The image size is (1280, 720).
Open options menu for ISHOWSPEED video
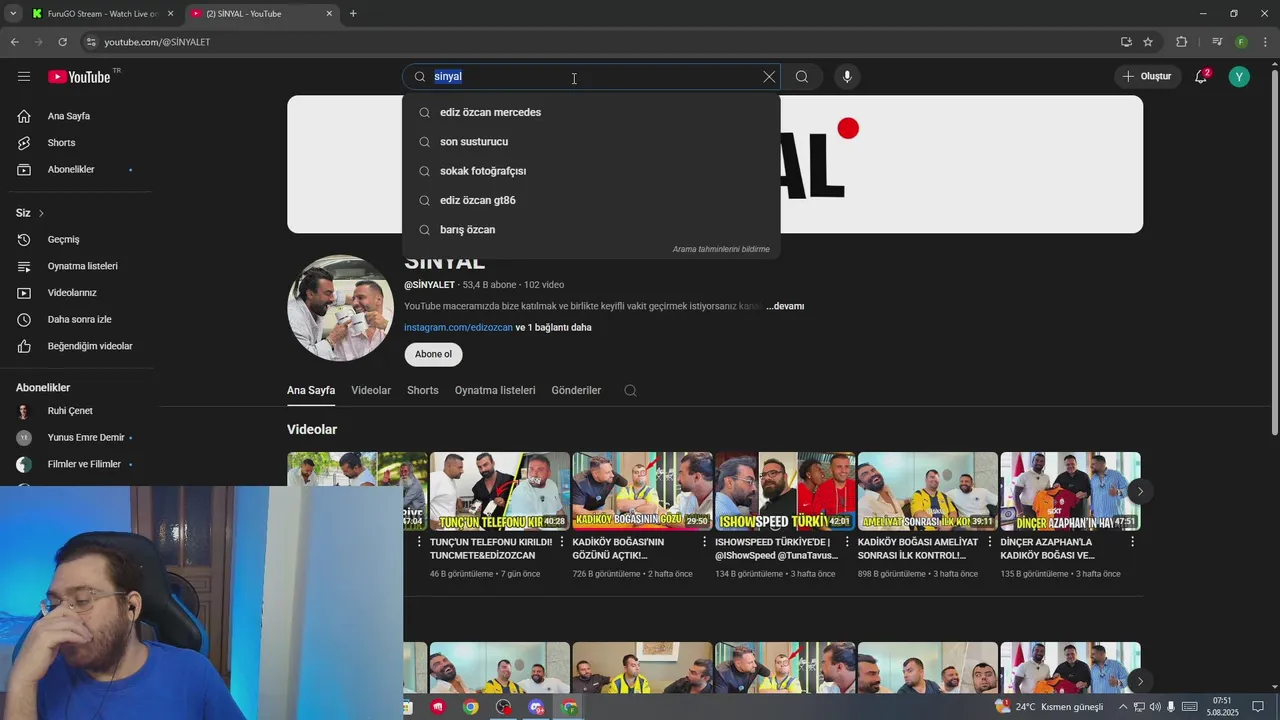(847, 542)
